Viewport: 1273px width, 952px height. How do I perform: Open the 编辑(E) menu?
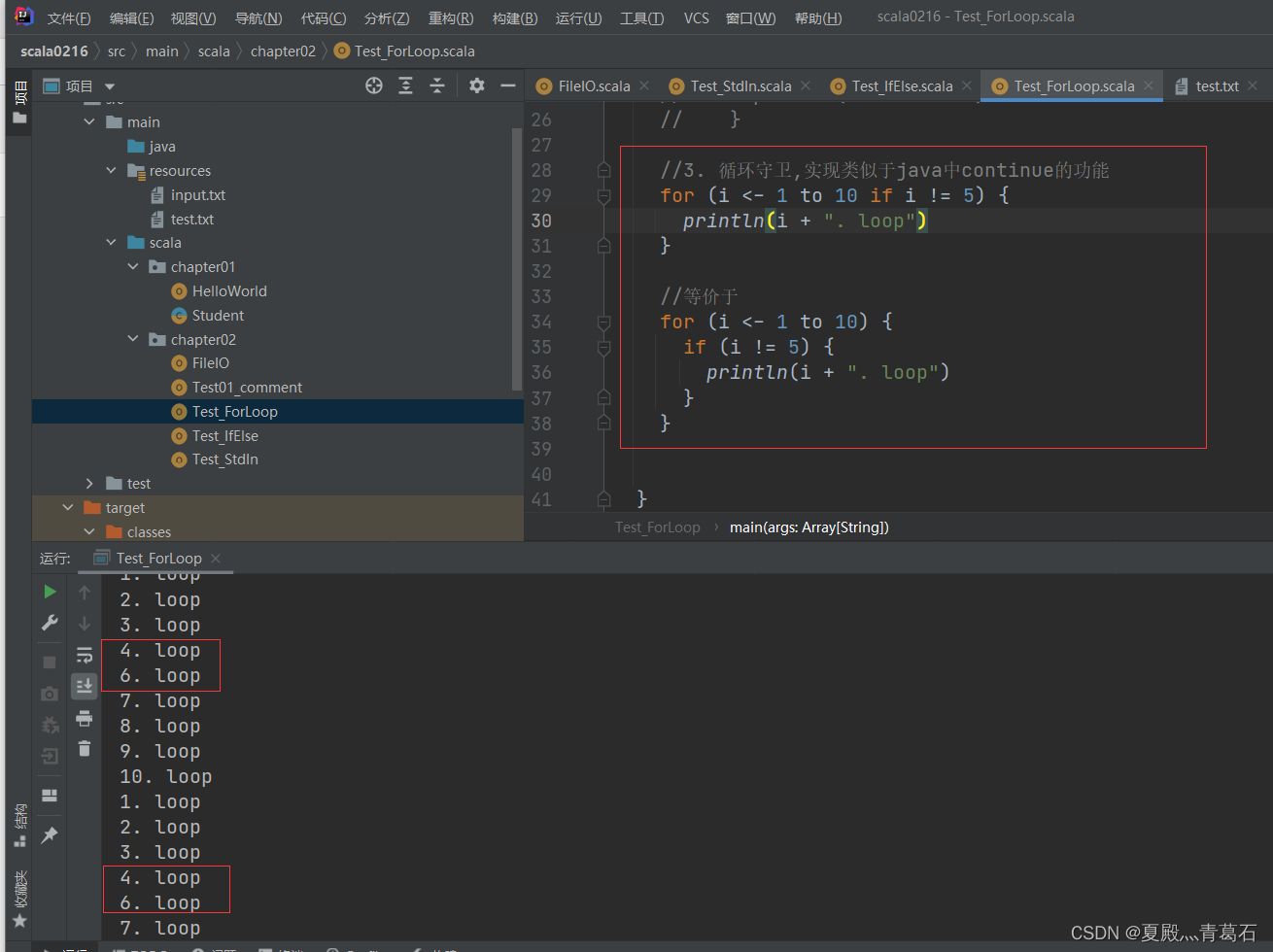coord(131,18)
